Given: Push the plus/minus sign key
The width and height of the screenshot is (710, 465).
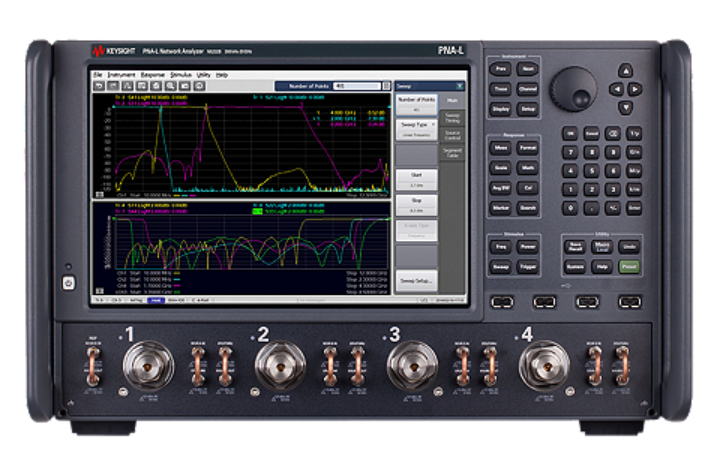Looking at the screenshot, I should click(x=613, y=208).
